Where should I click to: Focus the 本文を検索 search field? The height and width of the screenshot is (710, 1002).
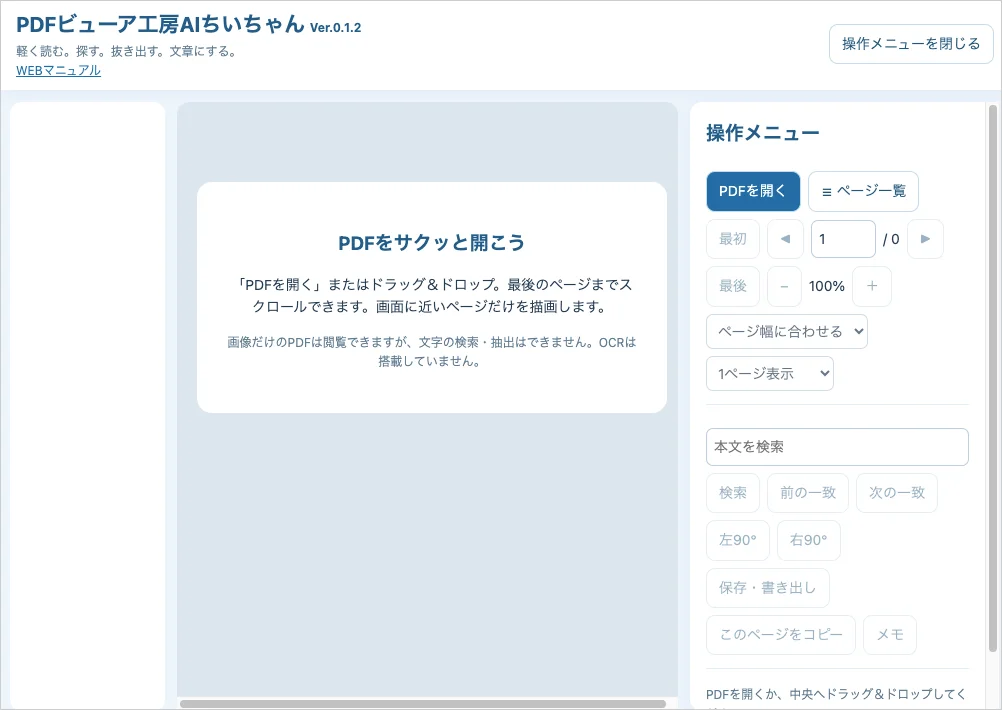pyautogui.click(x=837, y=447)
